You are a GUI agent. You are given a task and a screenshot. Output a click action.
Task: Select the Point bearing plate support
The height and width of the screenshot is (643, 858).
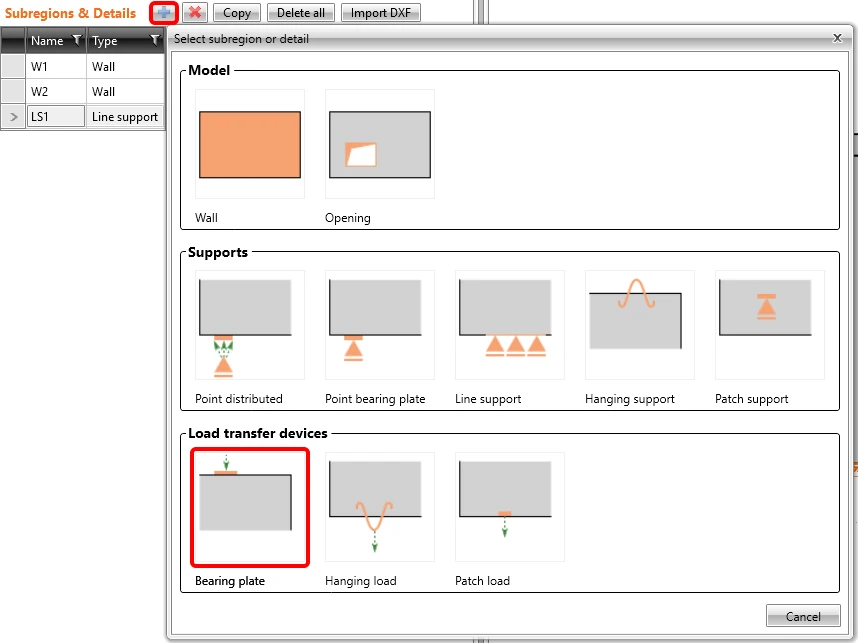click(x=380, y=325)
